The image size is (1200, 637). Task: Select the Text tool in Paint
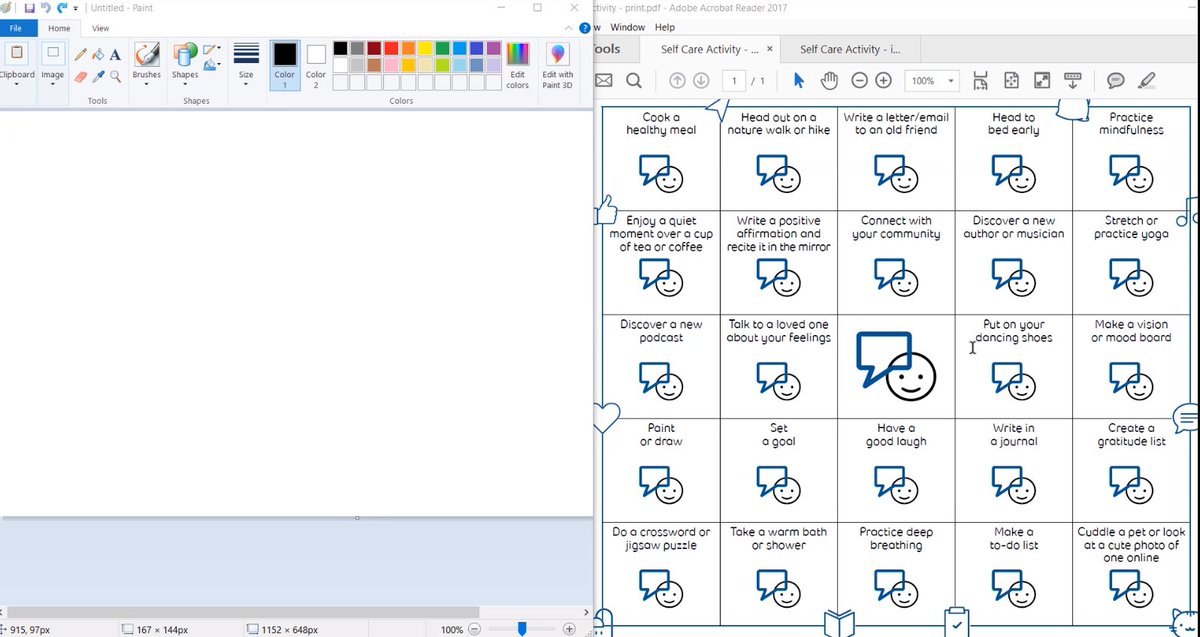pos(115,56)
